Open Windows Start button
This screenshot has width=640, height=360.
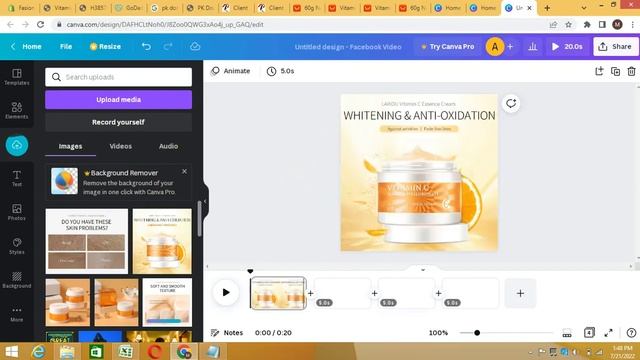click(12, 351)
